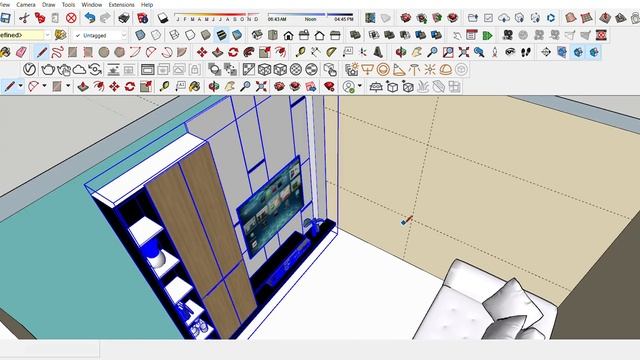Select the Eraser tool

21,52
